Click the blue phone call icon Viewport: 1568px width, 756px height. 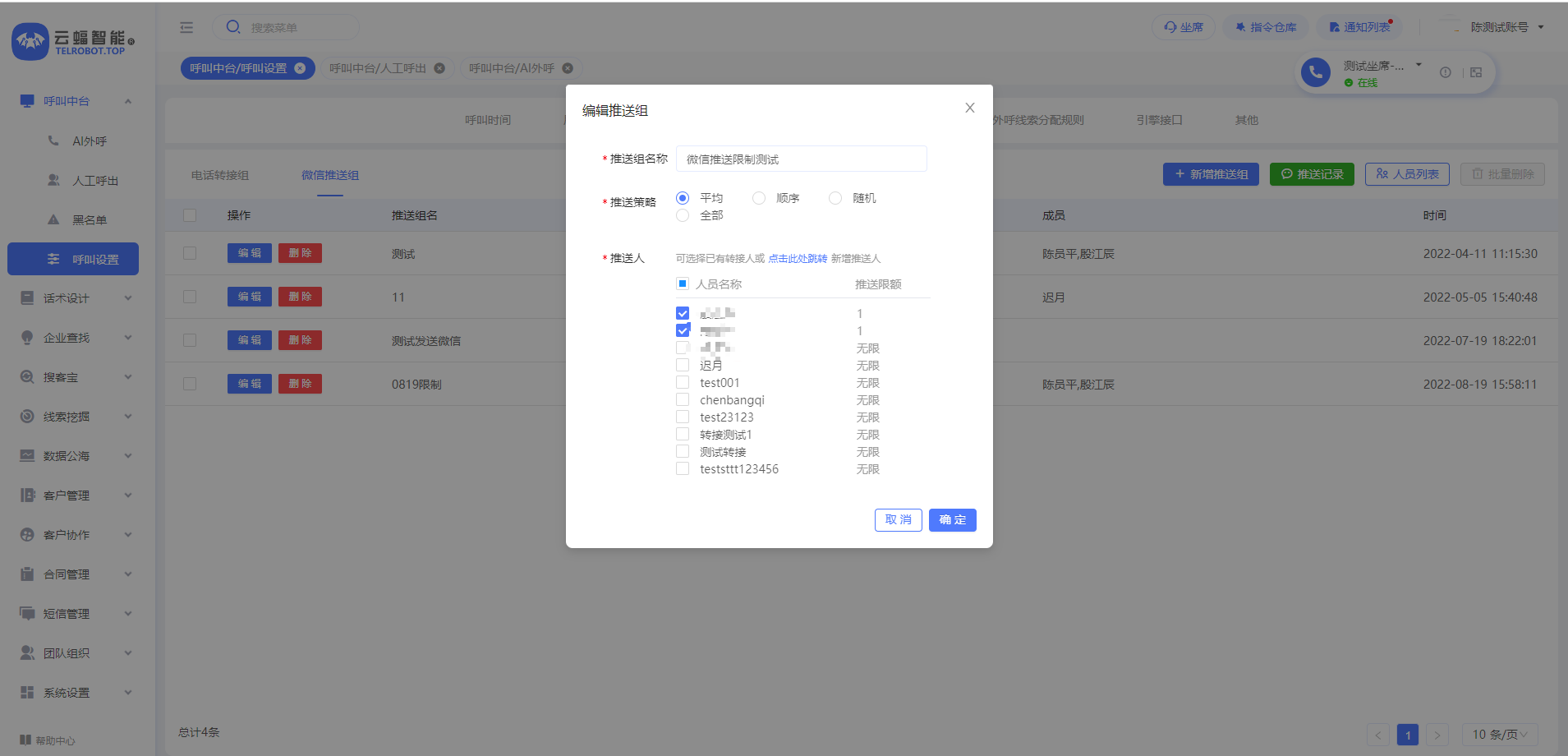[1316, 72]
